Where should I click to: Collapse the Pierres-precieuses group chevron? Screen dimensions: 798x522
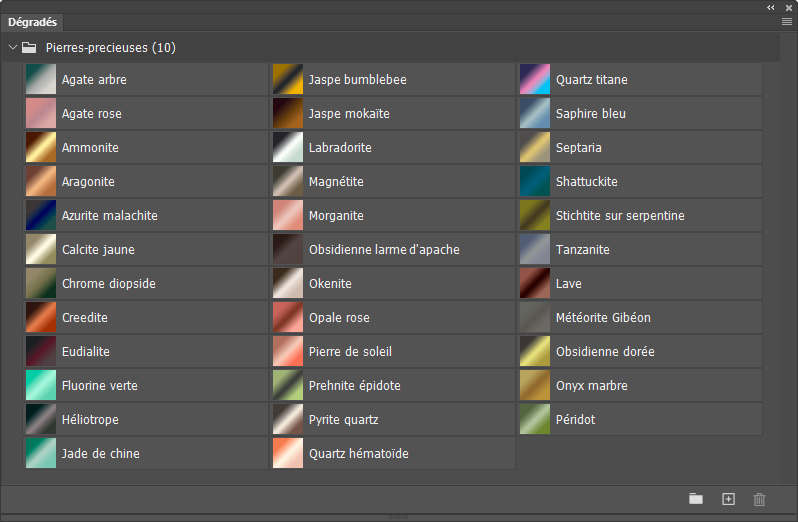pyautogui.click(x=12, y=47)
